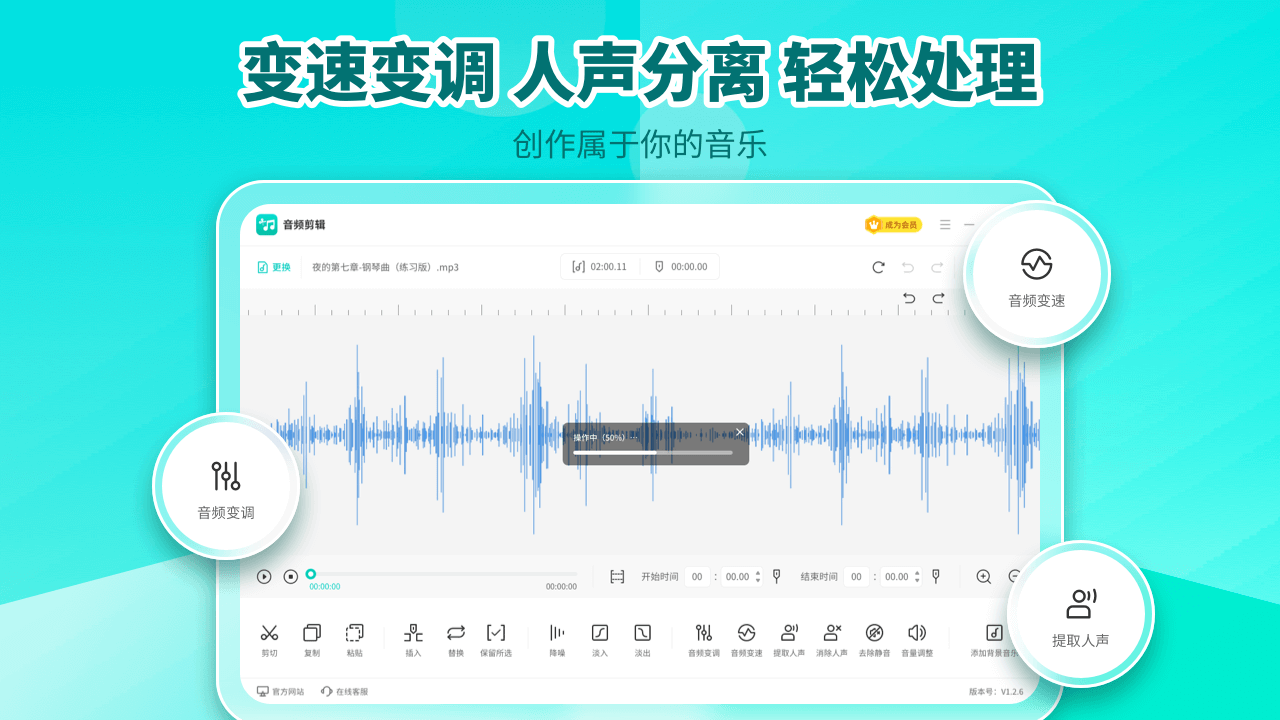The image size is (1280, 720).
Task: Adjust the 开始时间 seconds stepper arrows
Action: click(x=758, y=576)
